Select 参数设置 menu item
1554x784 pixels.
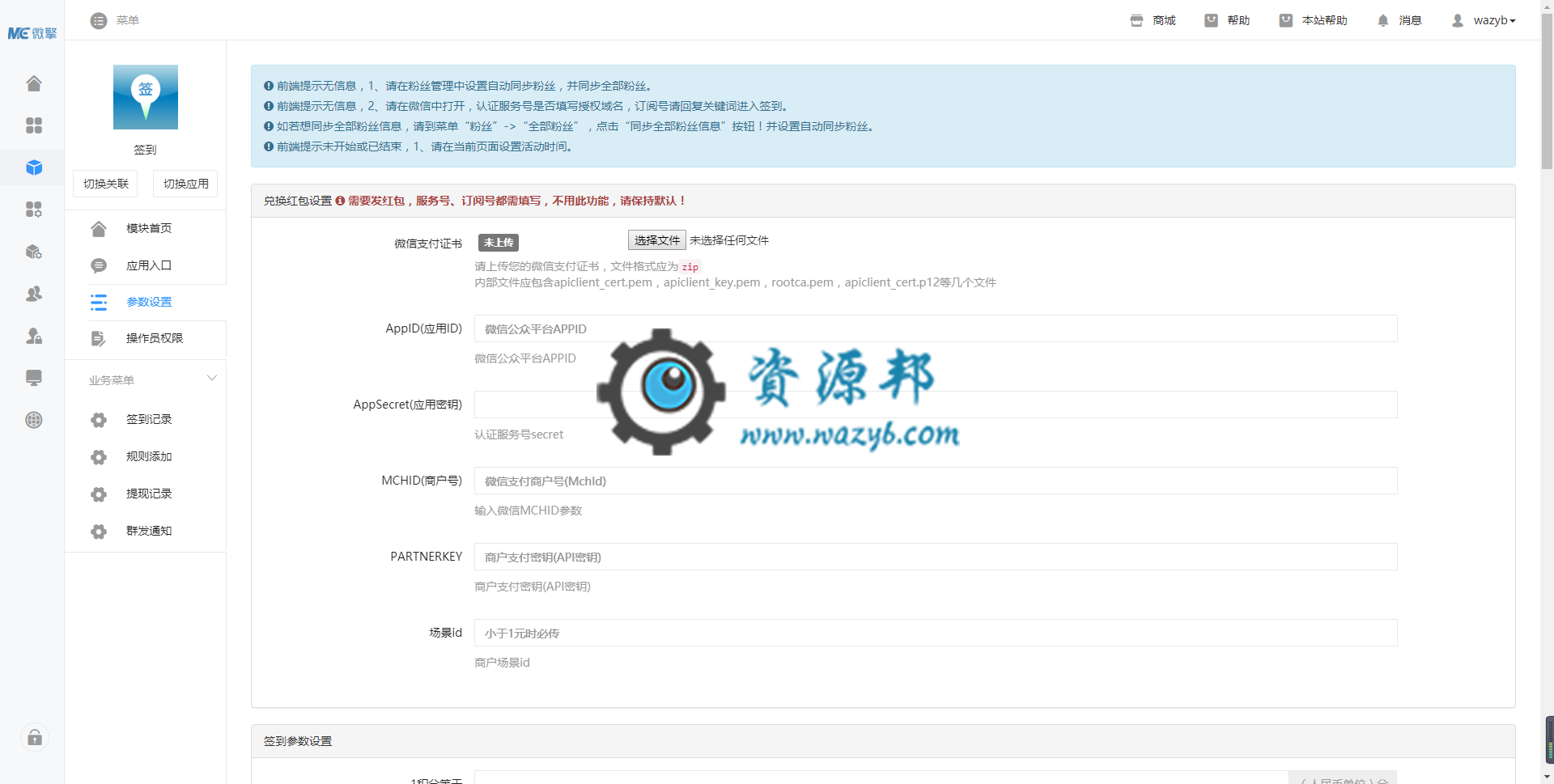point(149,302)
